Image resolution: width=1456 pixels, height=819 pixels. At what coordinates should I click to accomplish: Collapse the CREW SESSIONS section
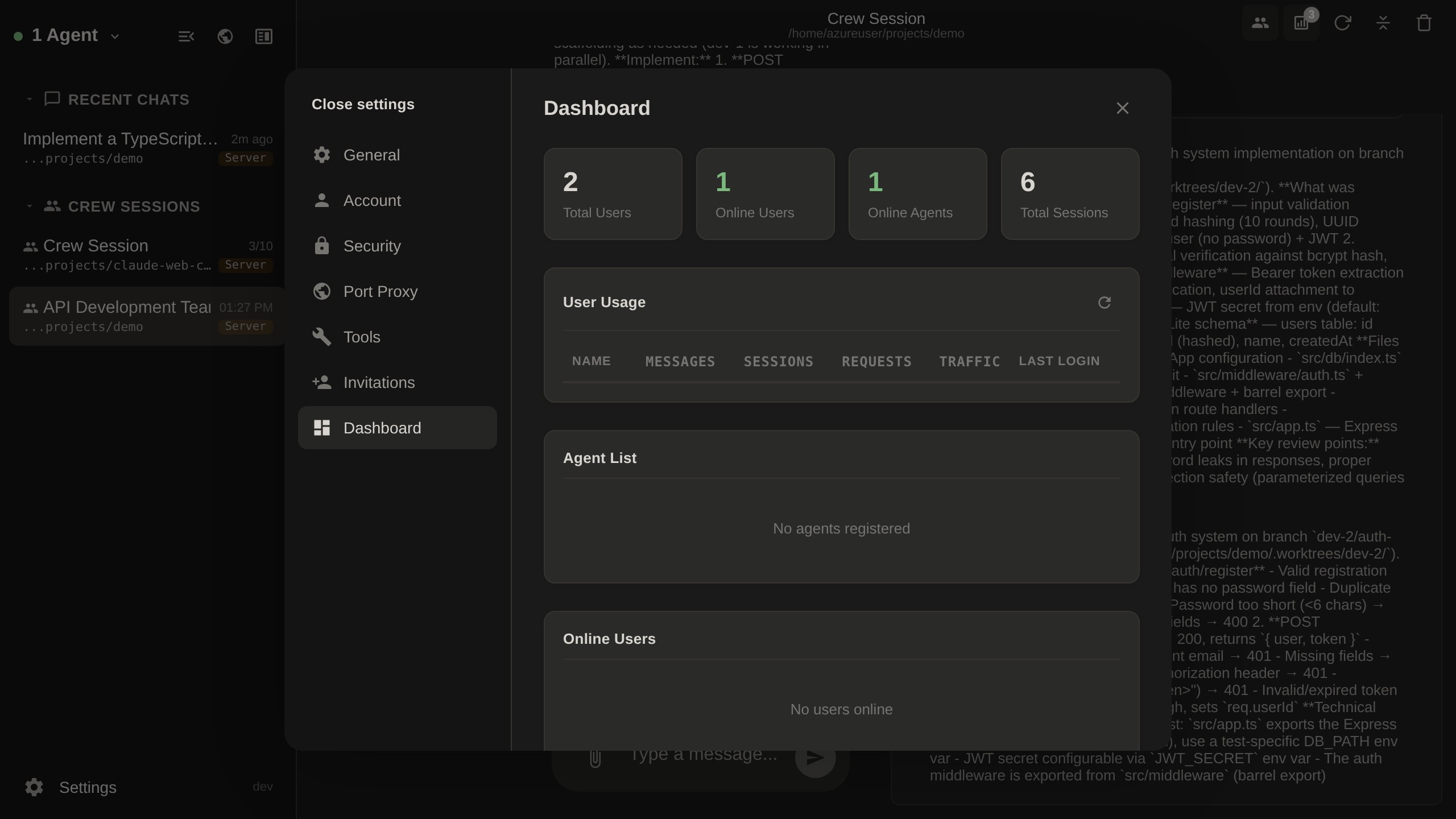(x=30, y=206)
